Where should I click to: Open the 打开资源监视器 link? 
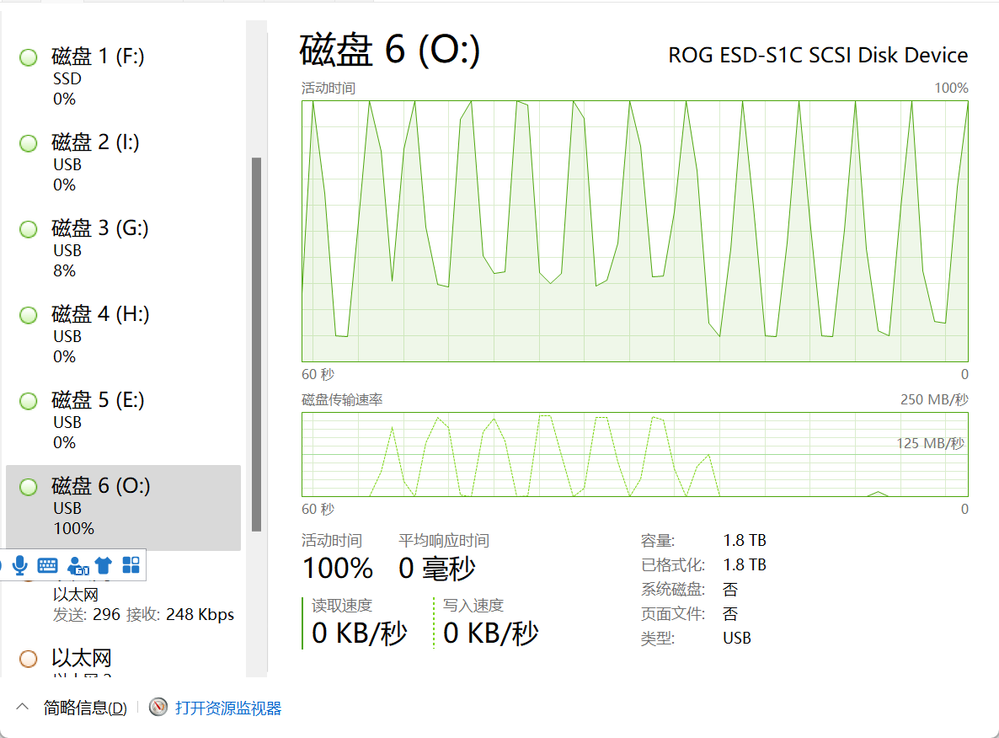pos(228,708)
